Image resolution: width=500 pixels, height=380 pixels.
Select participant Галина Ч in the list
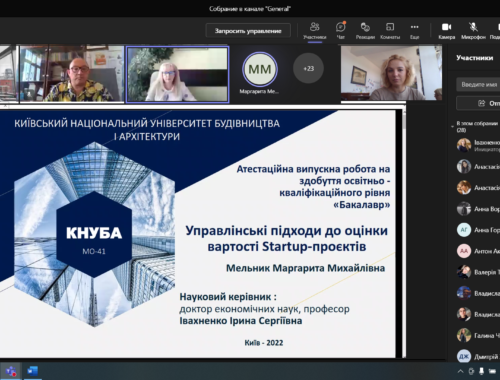pos(478,335)
